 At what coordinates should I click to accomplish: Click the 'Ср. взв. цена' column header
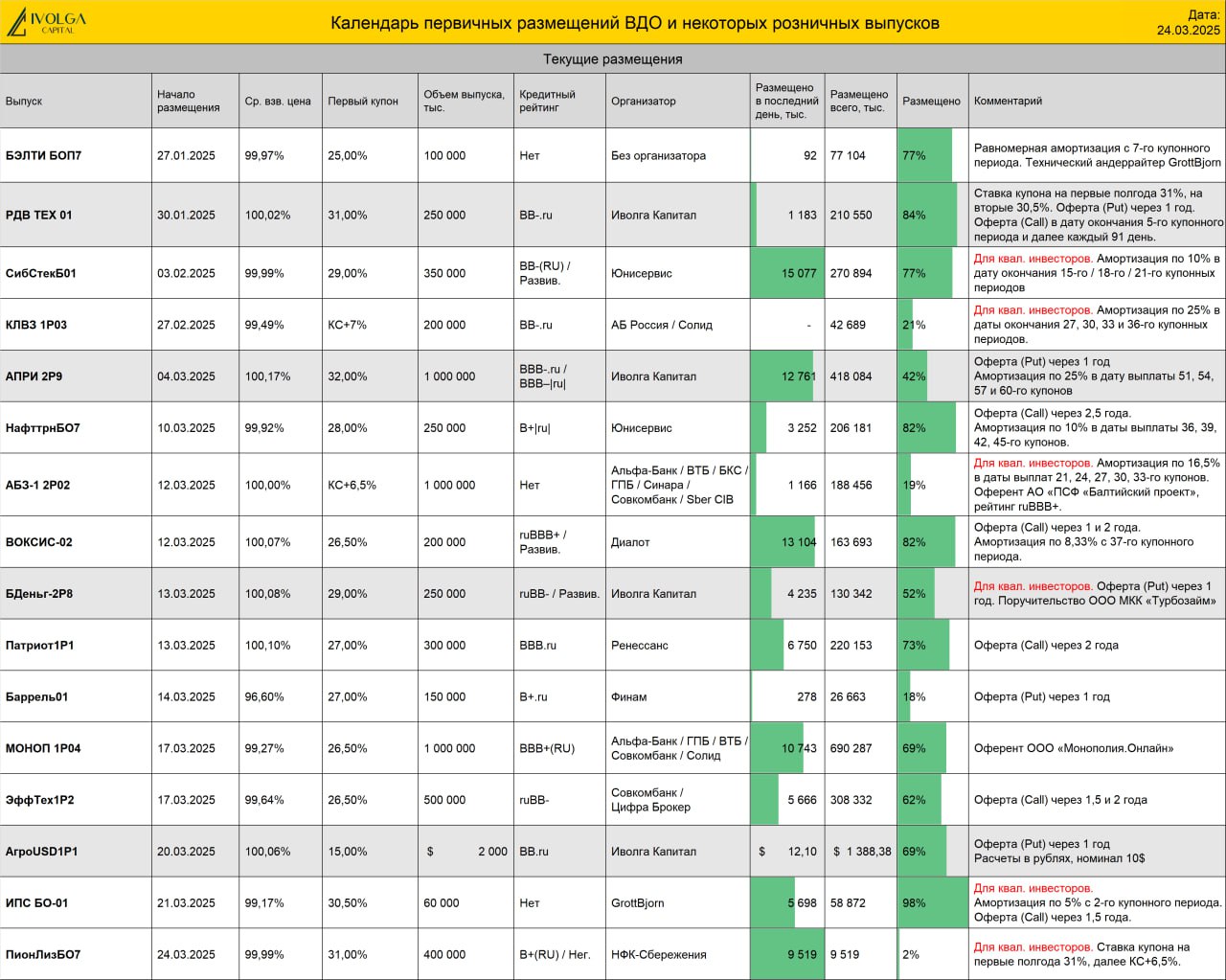tap(278, 101)
